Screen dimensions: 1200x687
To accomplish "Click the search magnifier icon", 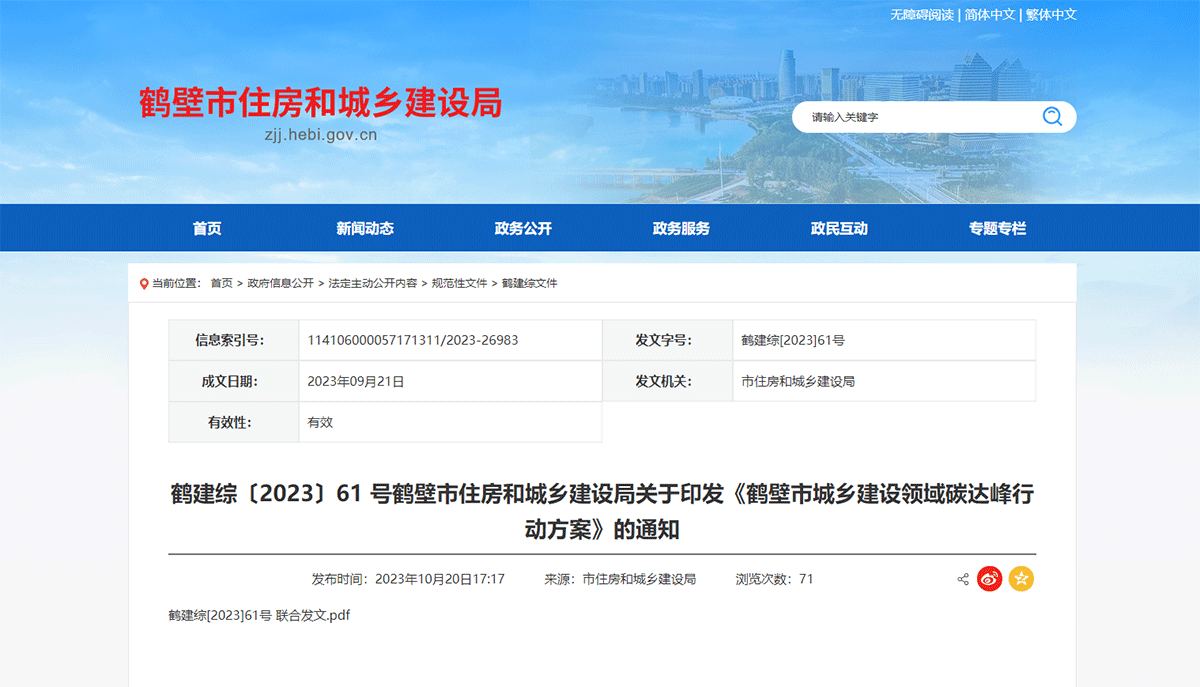I will 1051,117.
